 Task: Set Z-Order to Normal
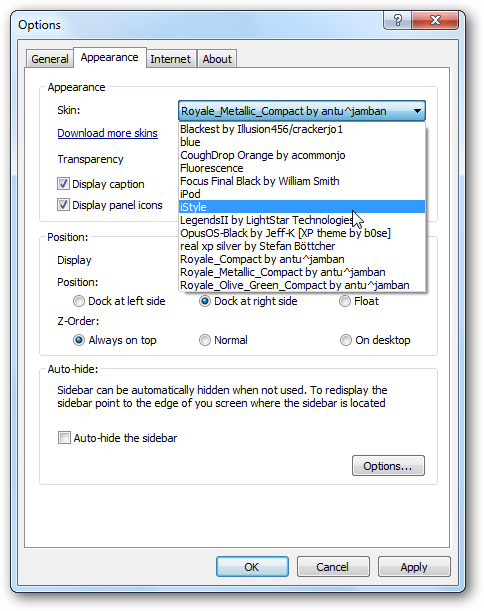tap(205, 340)
